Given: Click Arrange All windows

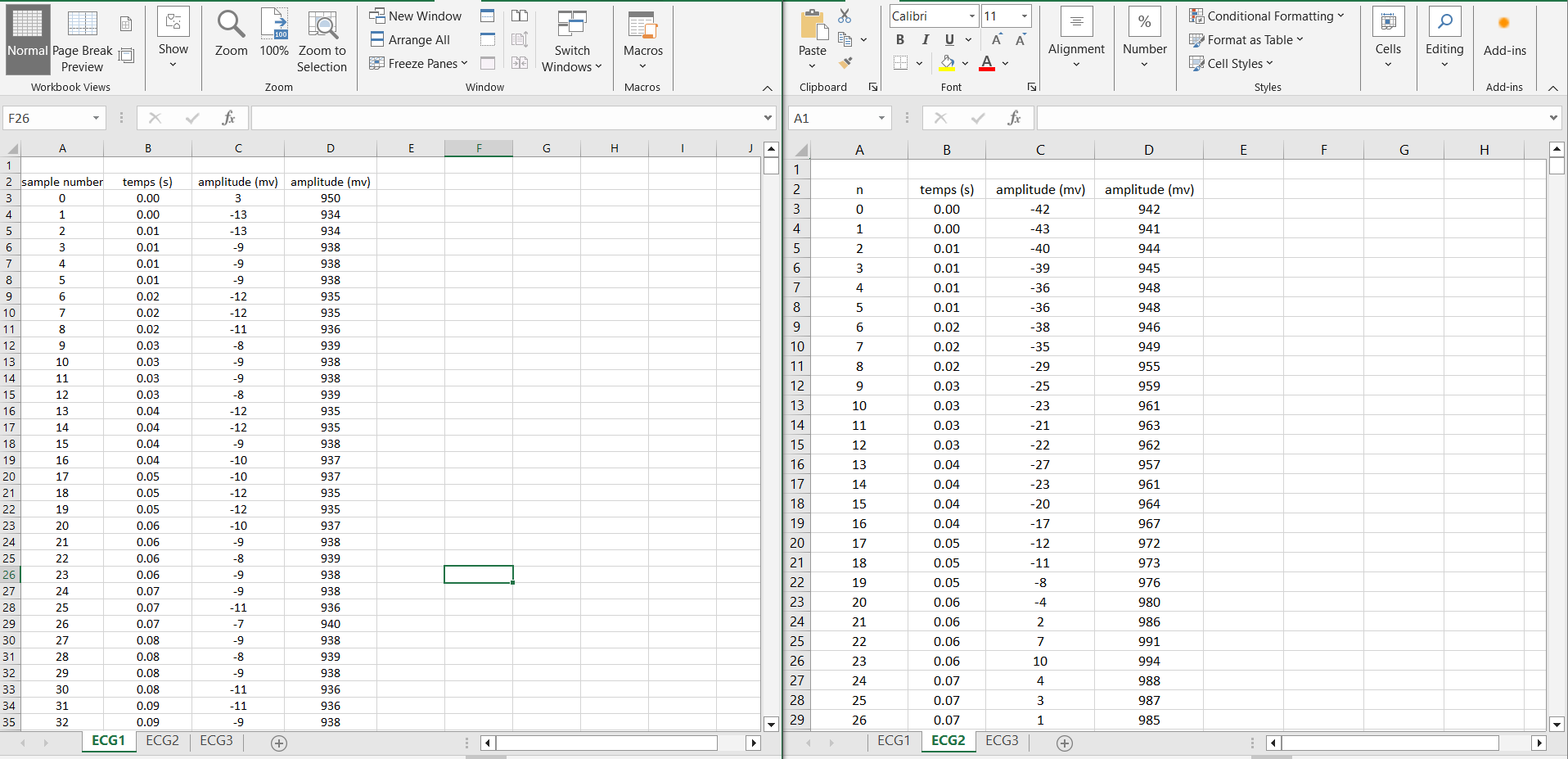Looking at the screenshot, I should pyautogui.click(x=410, y=39).
